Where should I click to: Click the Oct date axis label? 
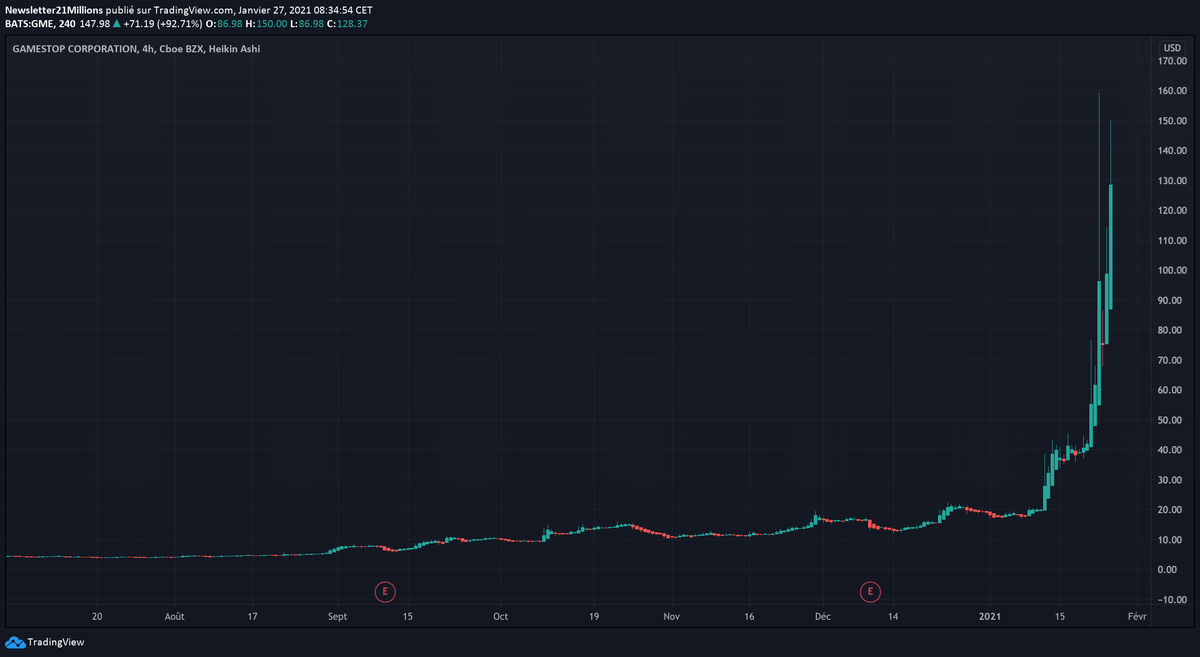(x=501, y=617)
